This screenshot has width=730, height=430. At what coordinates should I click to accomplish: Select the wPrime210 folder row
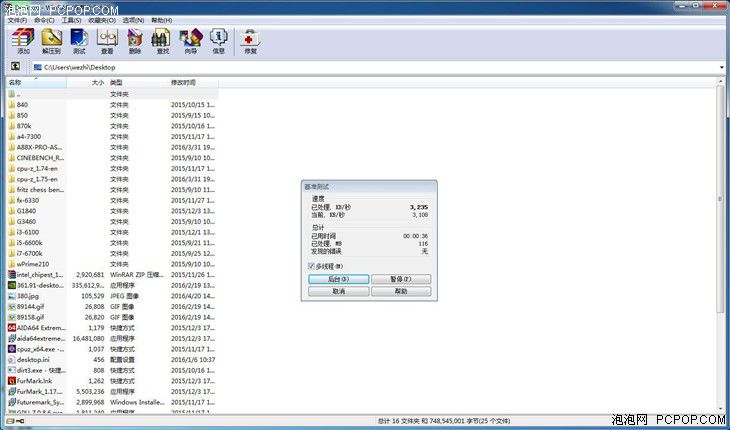[112, 264]
